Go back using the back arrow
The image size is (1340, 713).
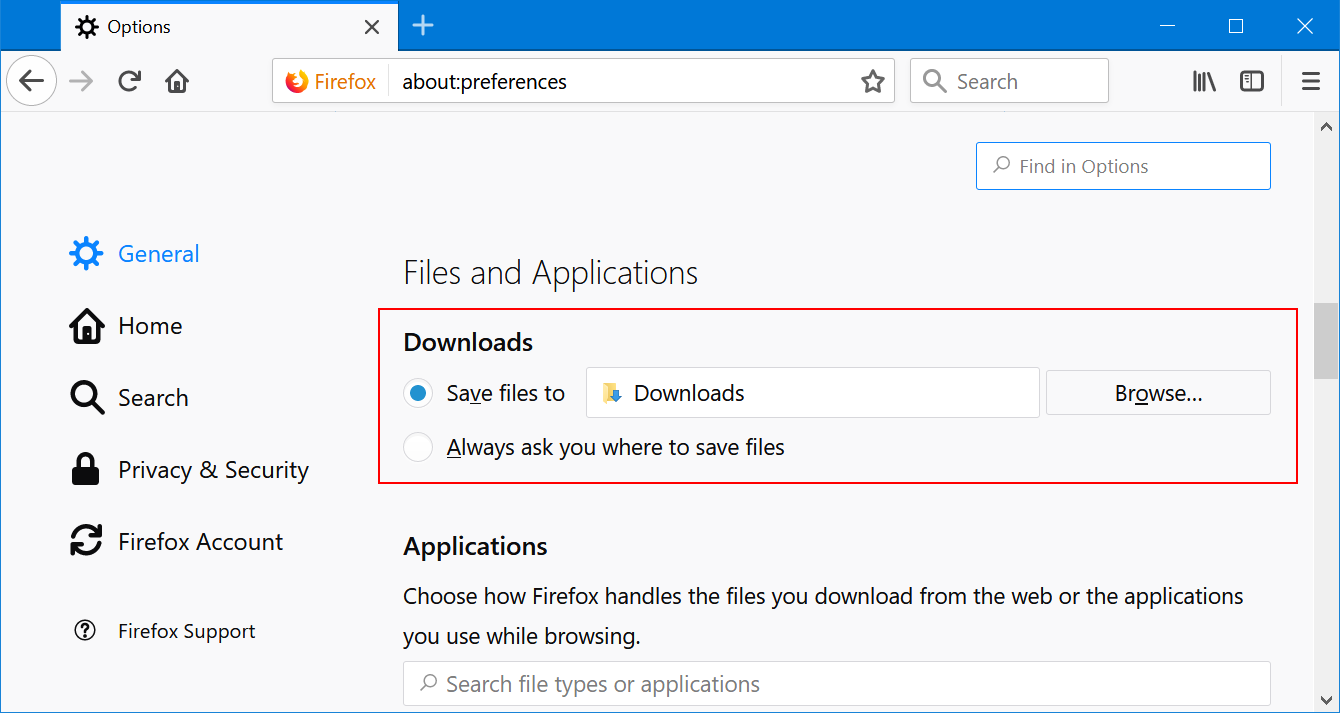click(x=32, y=81)
